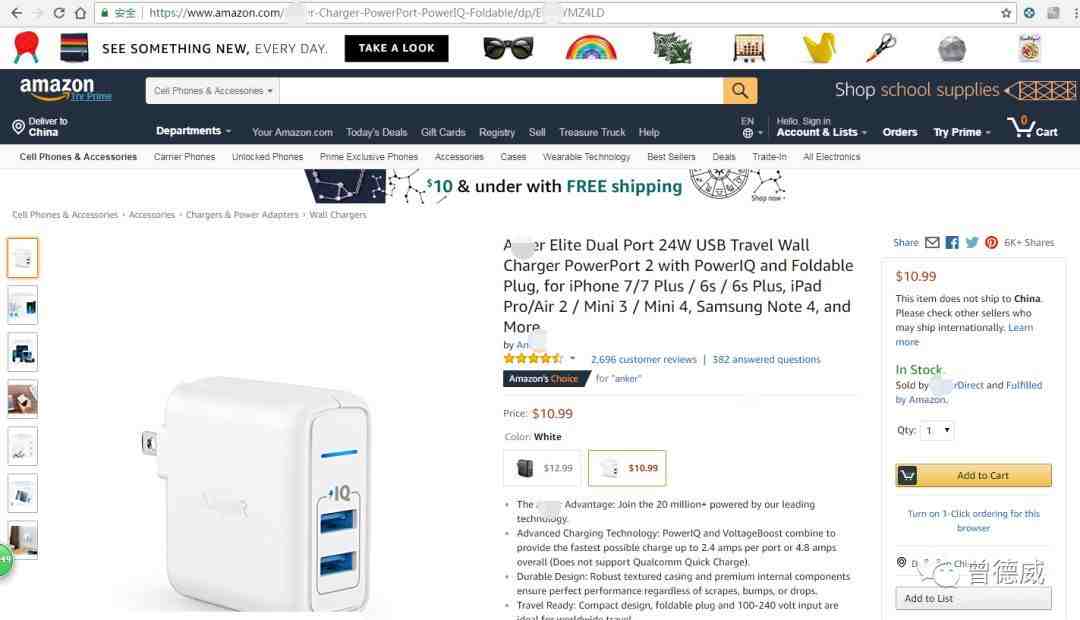This screenshot has width=1080, height=620.
Task: Go to browser home icon
Action: pos(81,13)
